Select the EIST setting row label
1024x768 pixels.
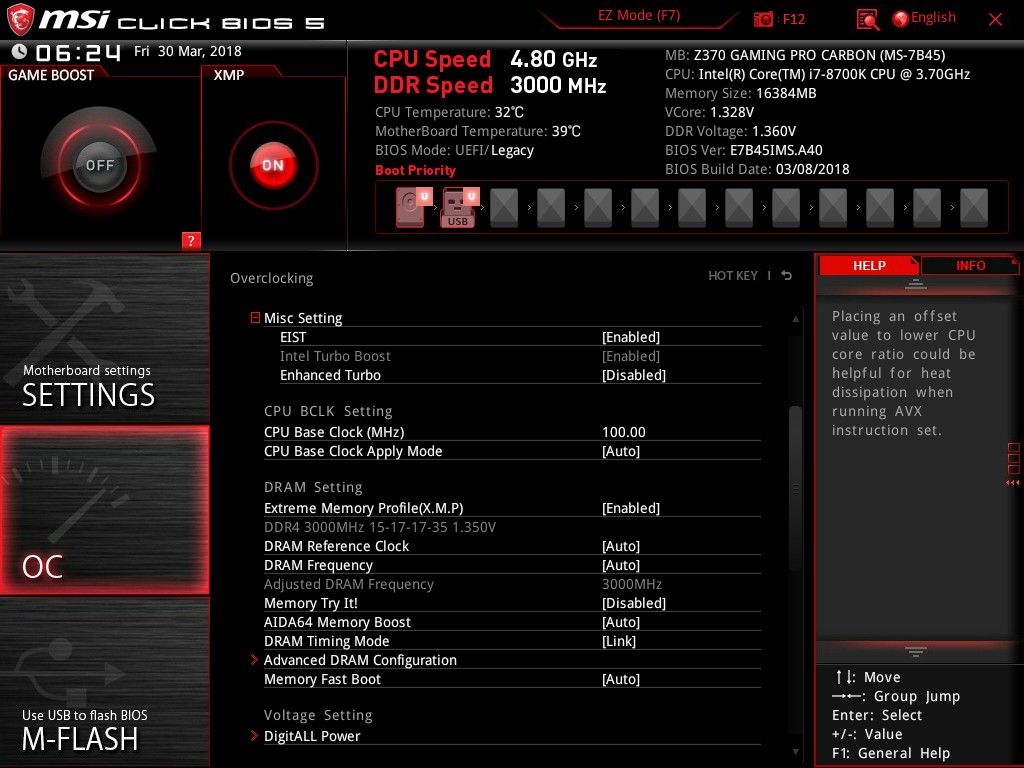(293, 337)
